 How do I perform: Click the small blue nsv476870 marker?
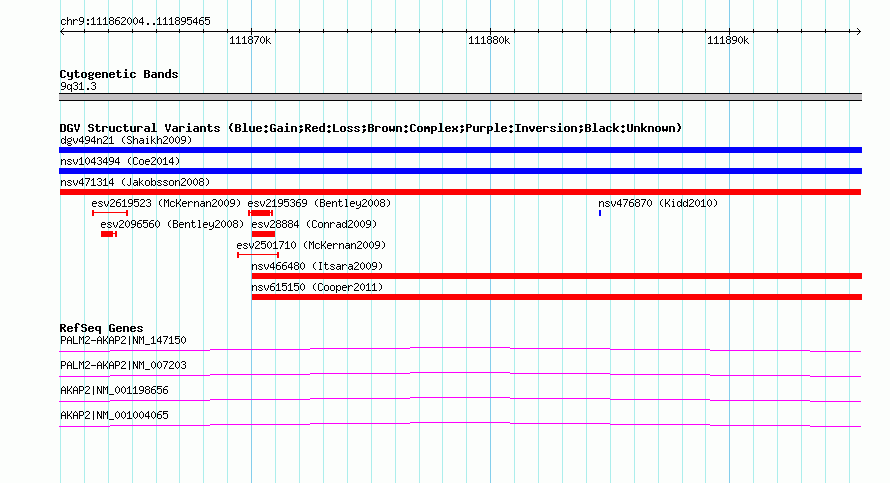click(600, 213)
